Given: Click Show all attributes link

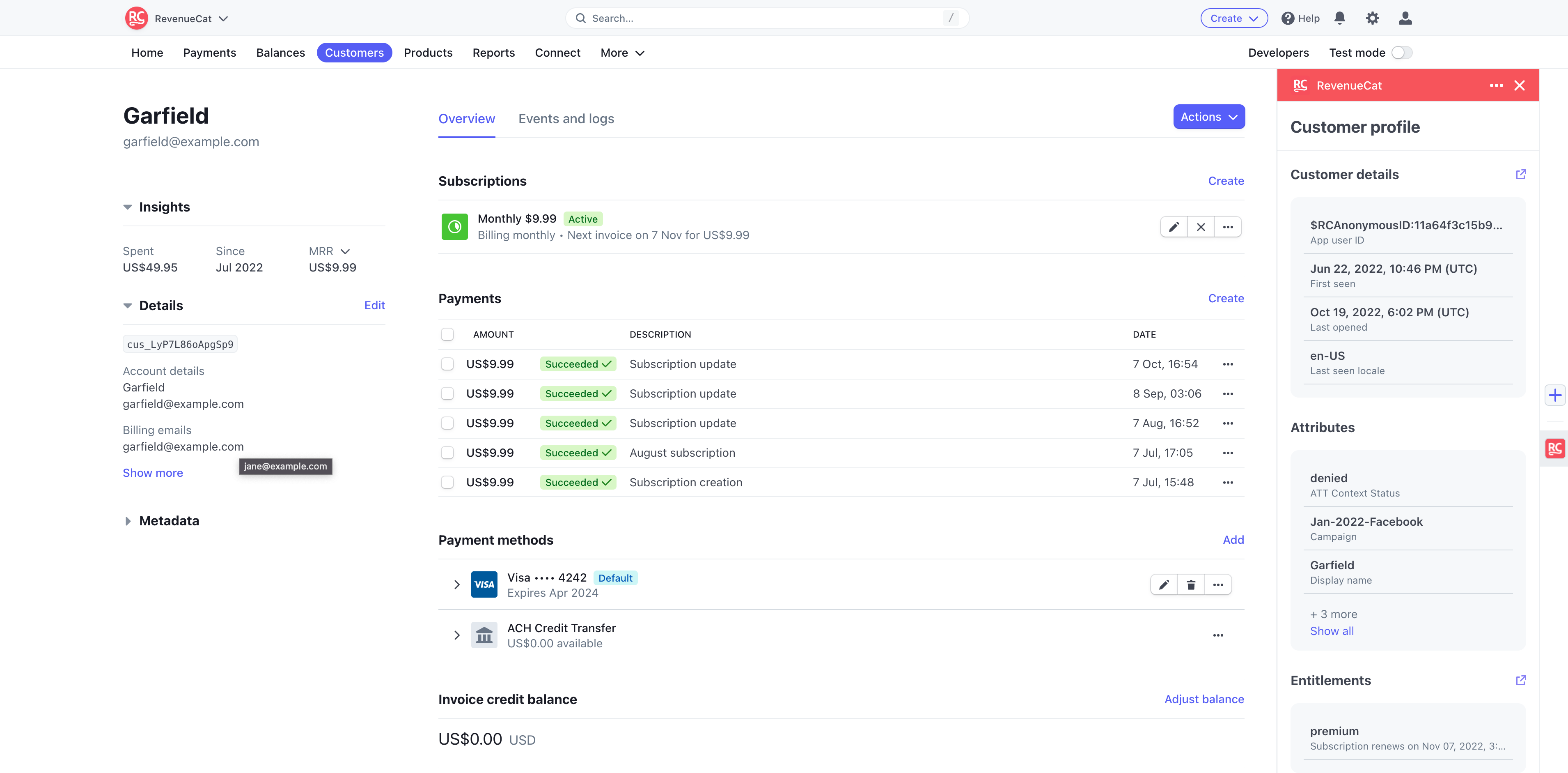Looking at the screenshot, I should pos(1331,631).
